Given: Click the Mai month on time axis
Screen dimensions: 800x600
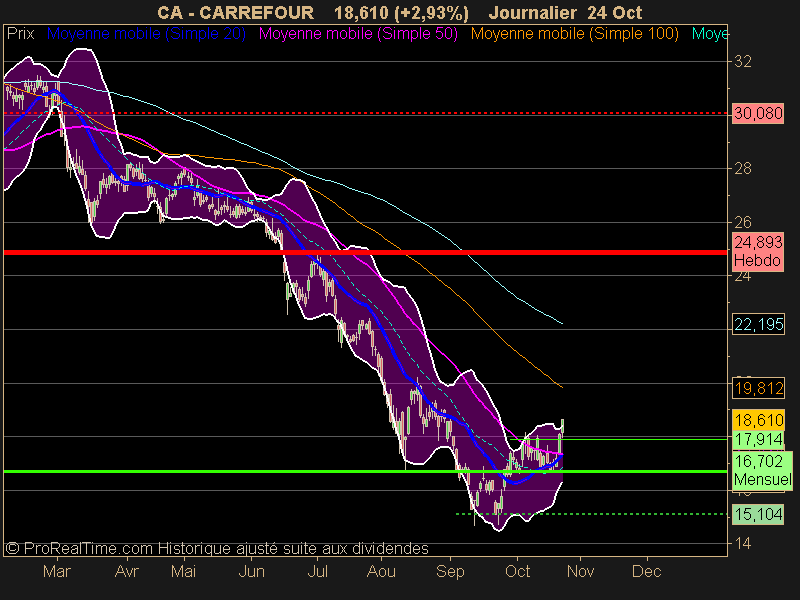Looking at the screenshot, I should pos(183,571).
